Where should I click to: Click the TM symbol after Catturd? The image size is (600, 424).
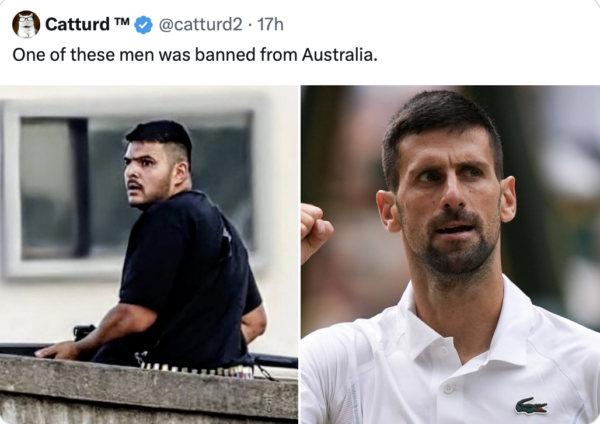point(122,20)
